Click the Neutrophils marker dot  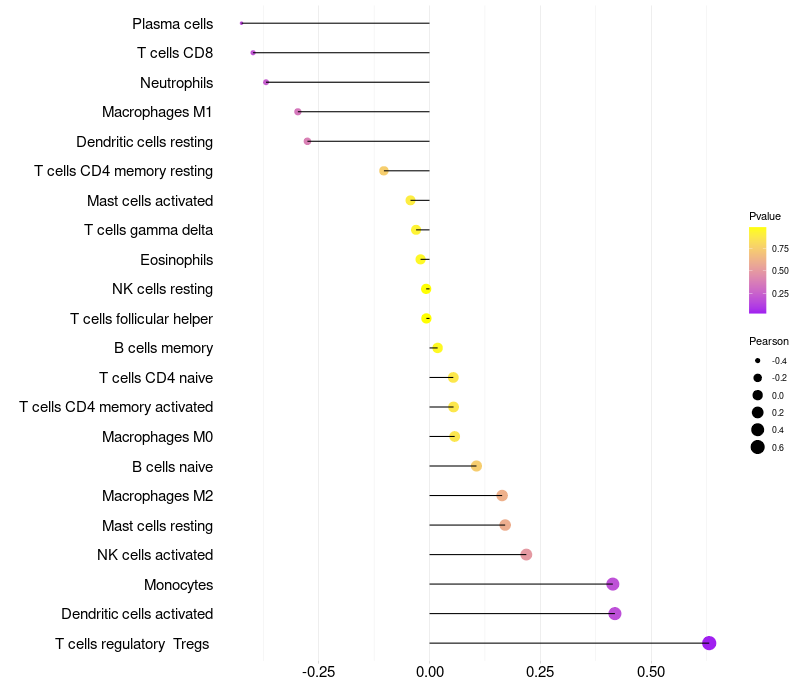click(x=266, y=82)
